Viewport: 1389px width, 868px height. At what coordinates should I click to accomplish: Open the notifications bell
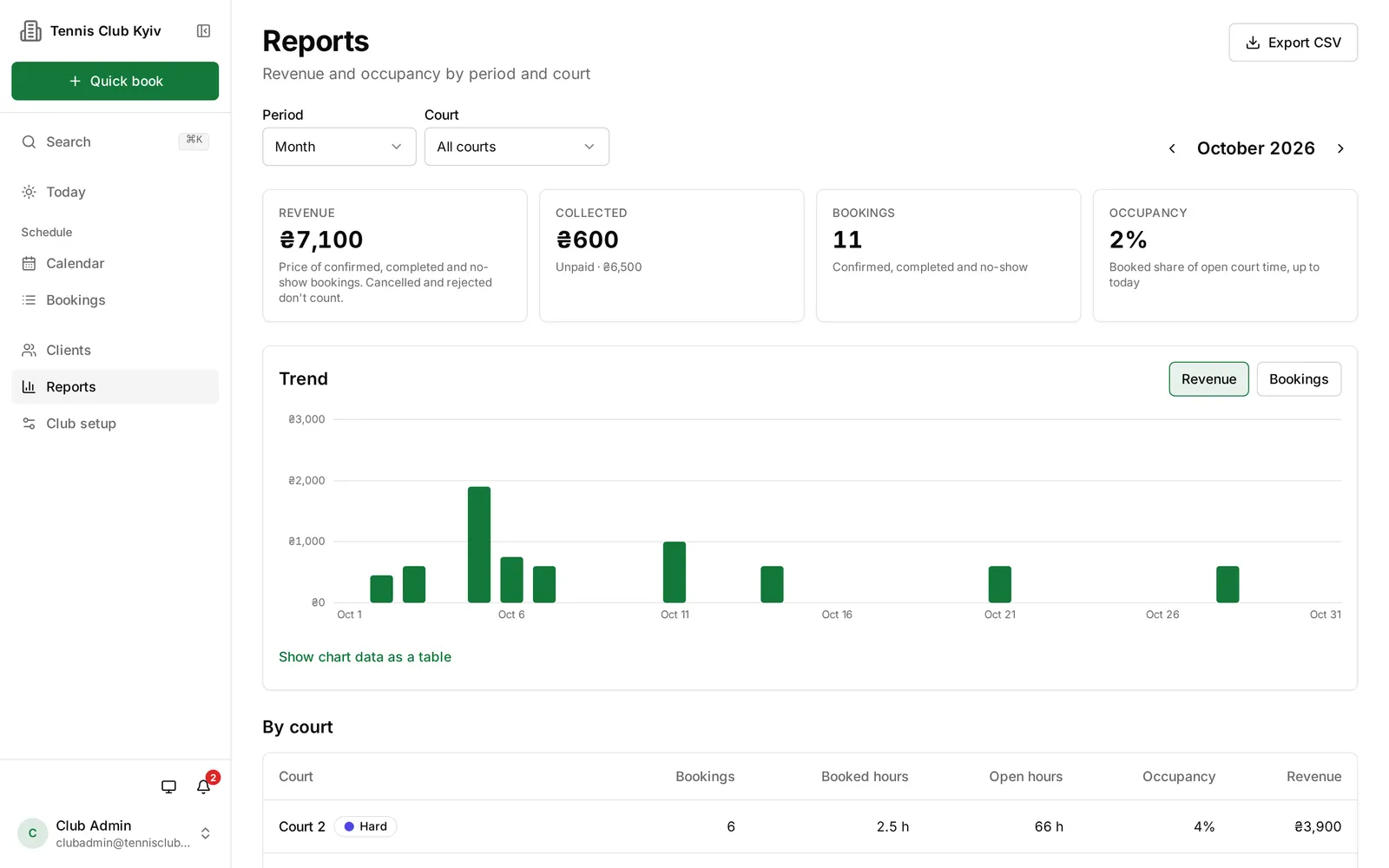(x=204, y=786)
